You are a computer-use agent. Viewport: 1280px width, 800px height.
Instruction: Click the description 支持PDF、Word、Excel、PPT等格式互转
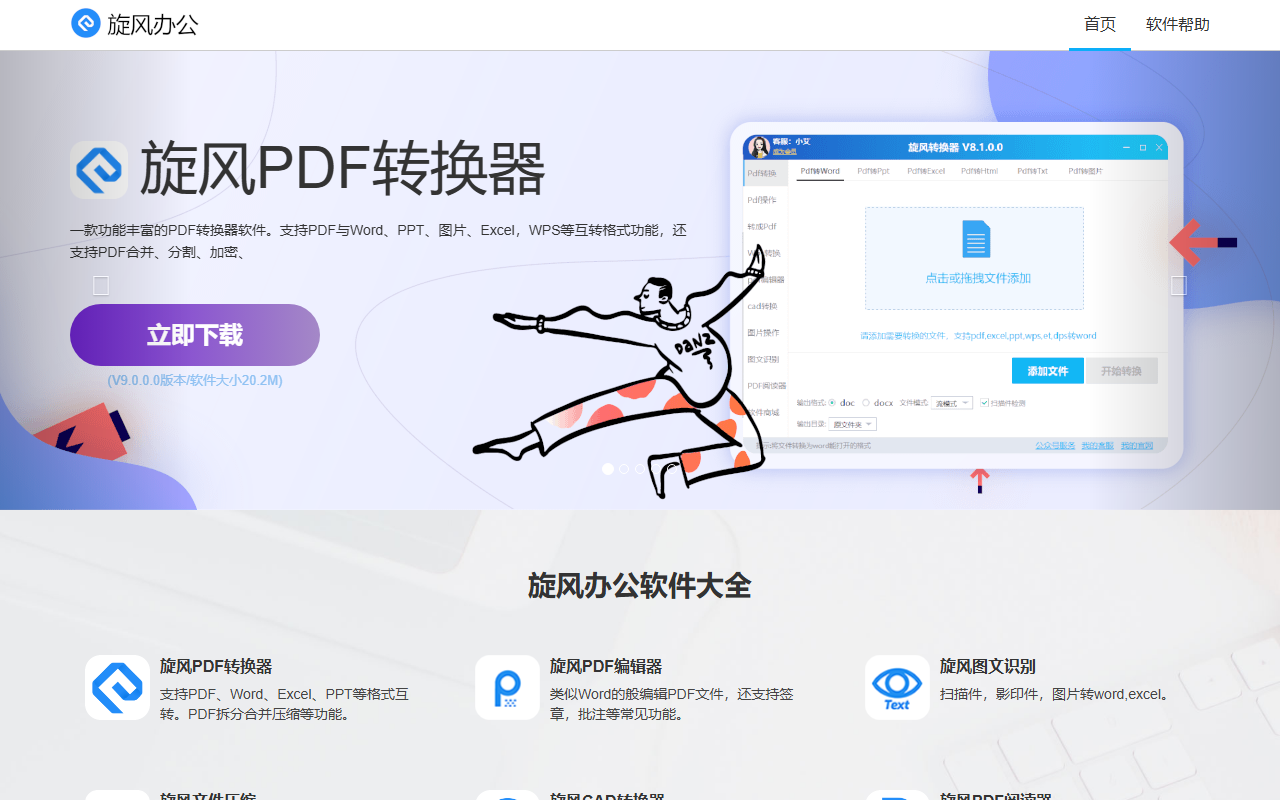pos(284,704)
